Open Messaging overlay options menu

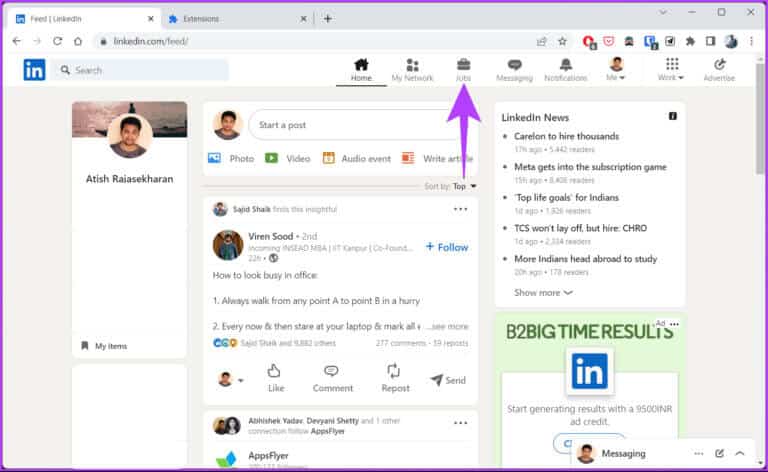[x=698, y=453]
